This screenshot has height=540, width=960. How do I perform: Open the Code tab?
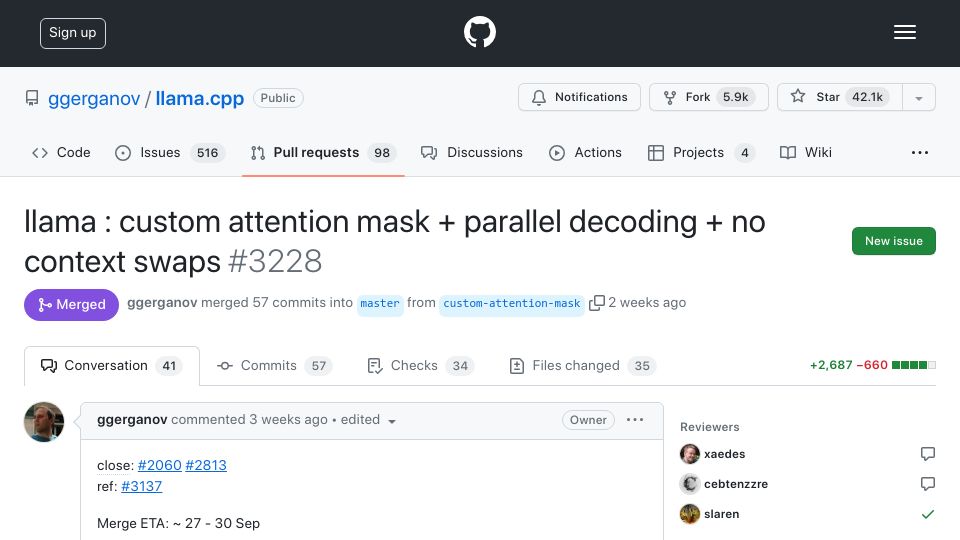(x=61, y=152)
